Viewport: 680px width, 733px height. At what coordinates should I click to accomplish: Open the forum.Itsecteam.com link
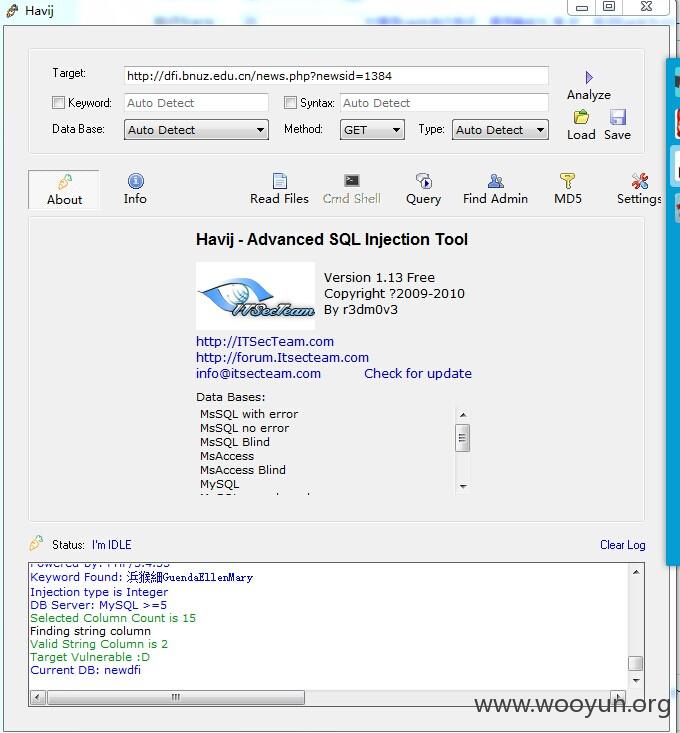pyautogui.click(x=282, y=357)
